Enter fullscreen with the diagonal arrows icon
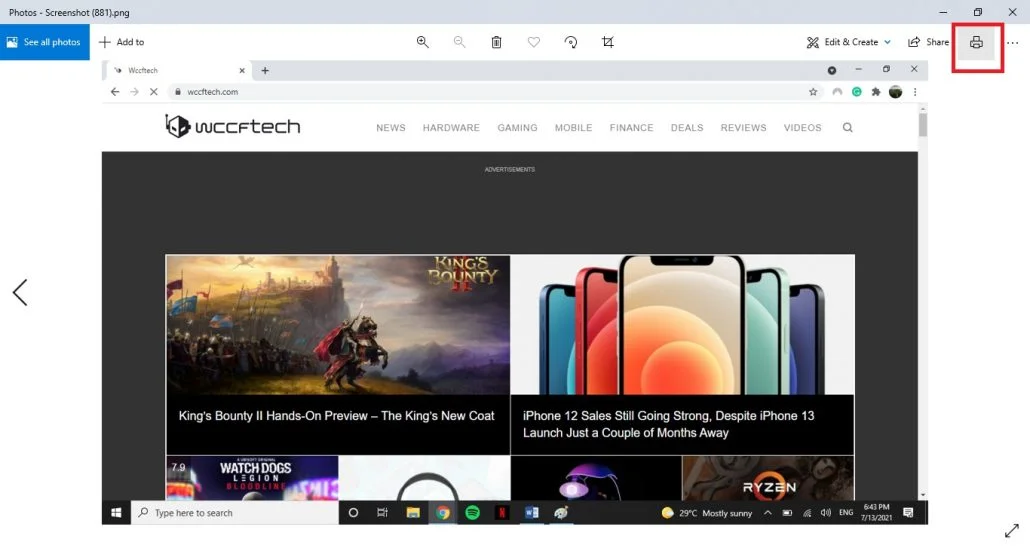This screenshot has width=1030, height=548. tap(1012, 530)
